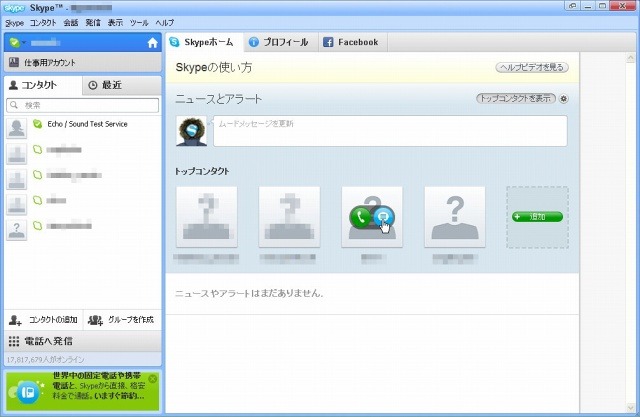Open the gear settings icon near news
The height and width of the screenshot is (417, 640).
click(564, 99)
